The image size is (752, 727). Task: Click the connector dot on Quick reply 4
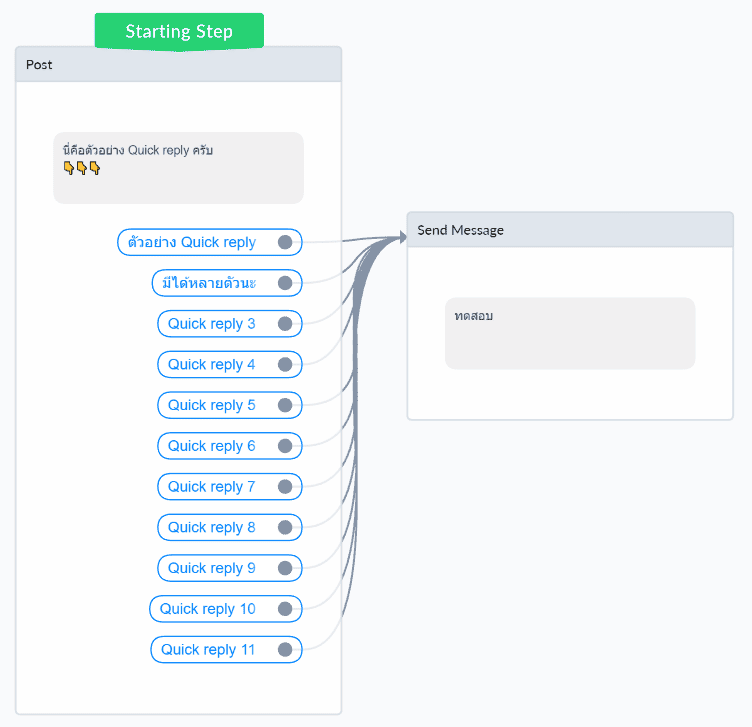click(285, 365)
